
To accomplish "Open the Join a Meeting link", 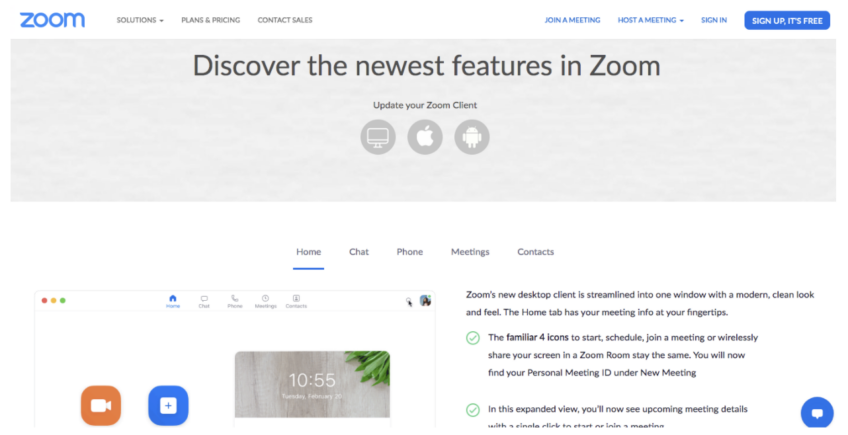I will (573, 20).
